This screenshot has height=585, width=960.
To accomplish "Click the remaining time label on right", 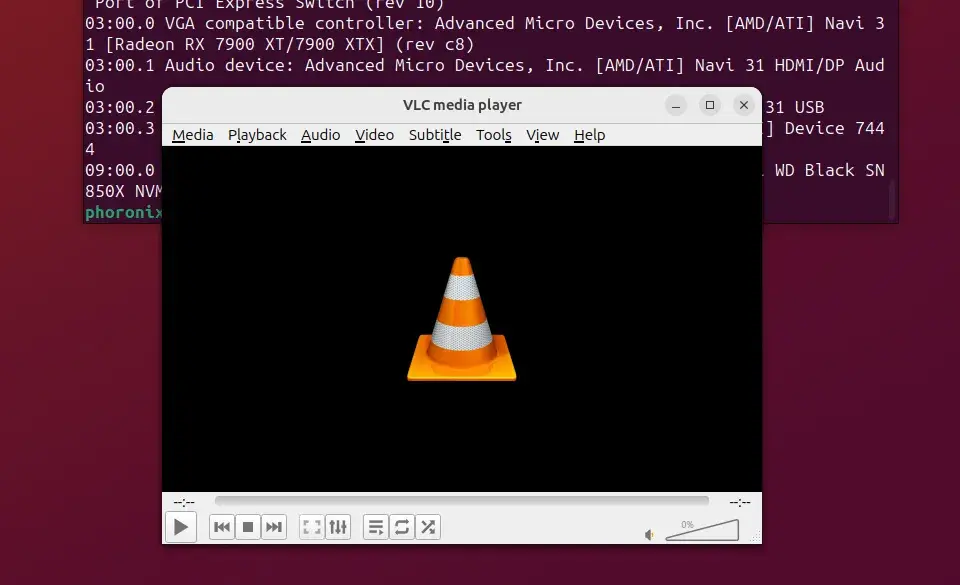I will coord(739,502).
